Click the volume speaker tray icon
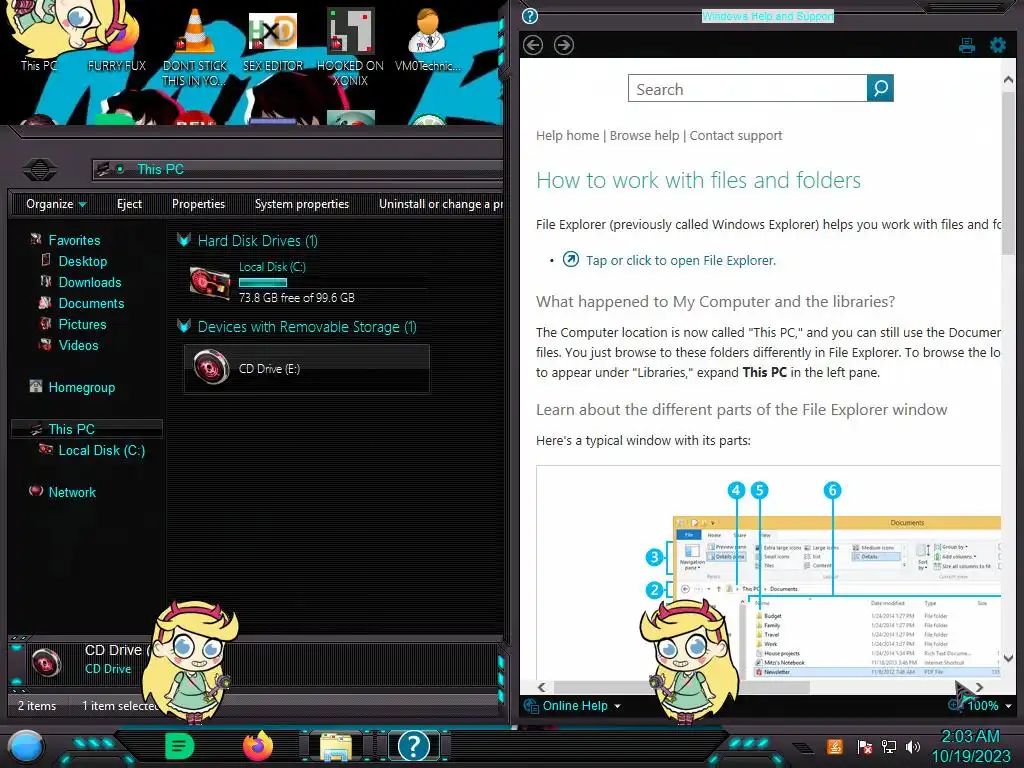 (913, 746)
